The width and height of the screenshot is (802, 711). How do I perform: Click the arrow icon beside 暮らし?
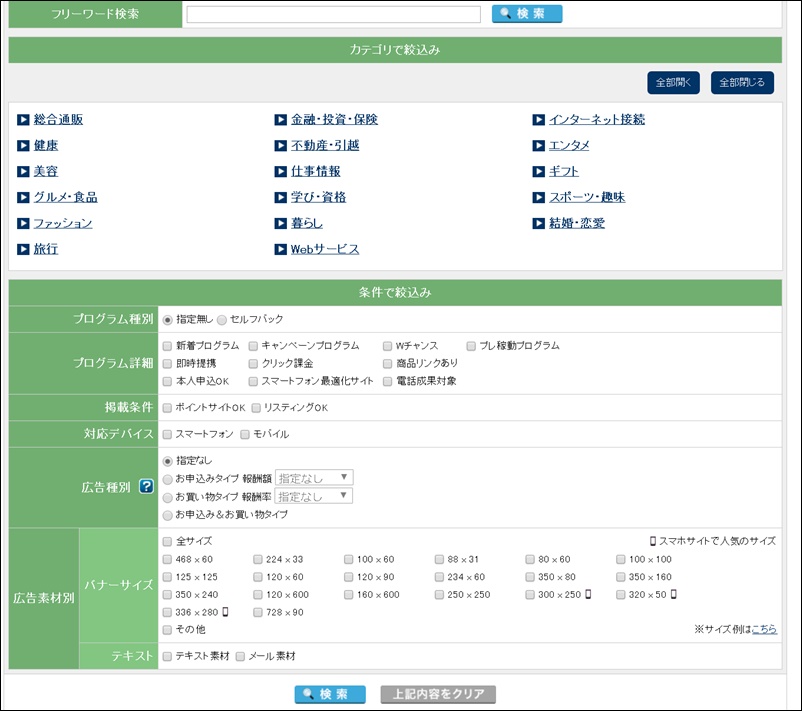[x=280, y=224]
